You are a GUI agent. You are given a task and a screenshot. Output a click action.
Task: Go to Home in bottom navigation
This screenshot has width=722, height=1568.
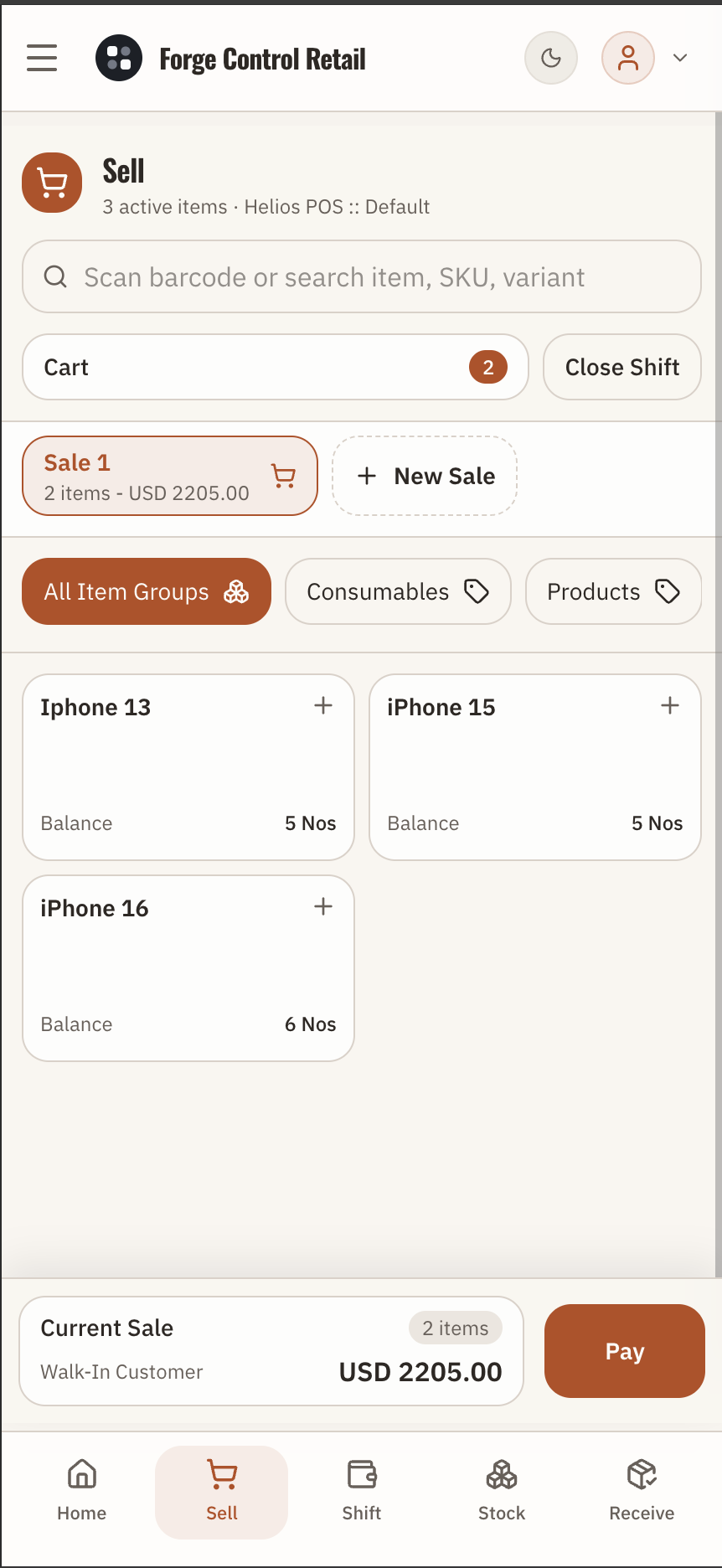point(82,1492)
